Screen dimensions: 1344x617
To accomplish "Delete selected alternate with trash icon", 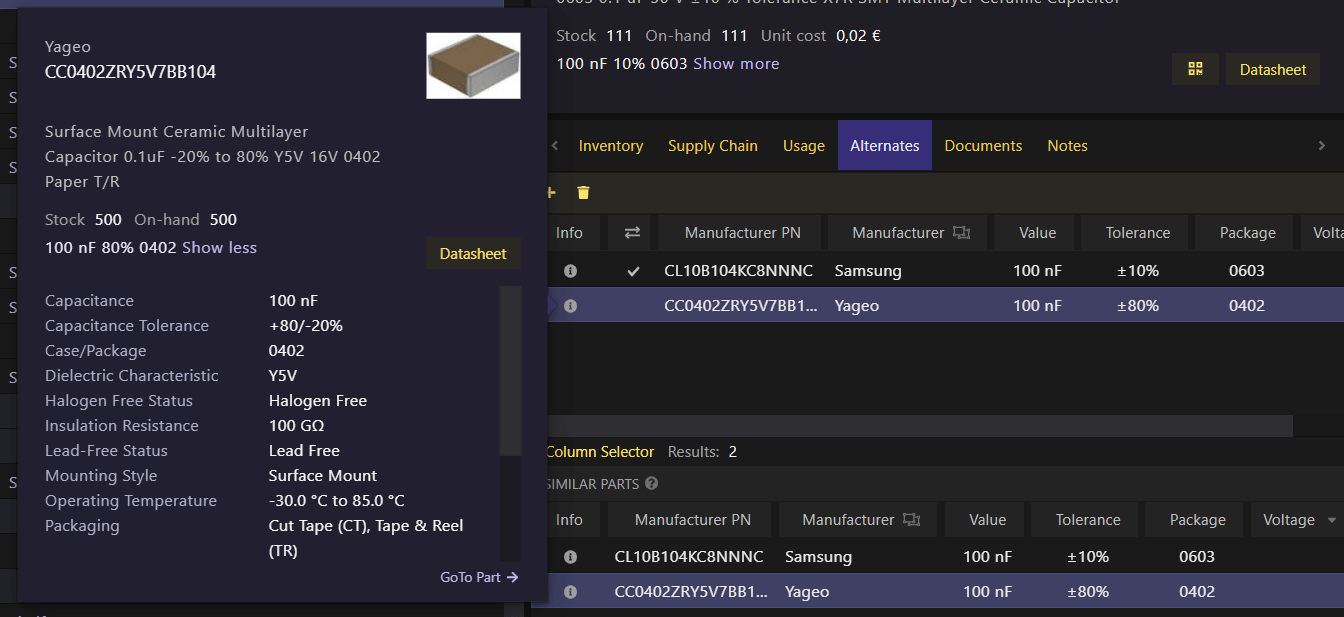I will tap(584, 192).
